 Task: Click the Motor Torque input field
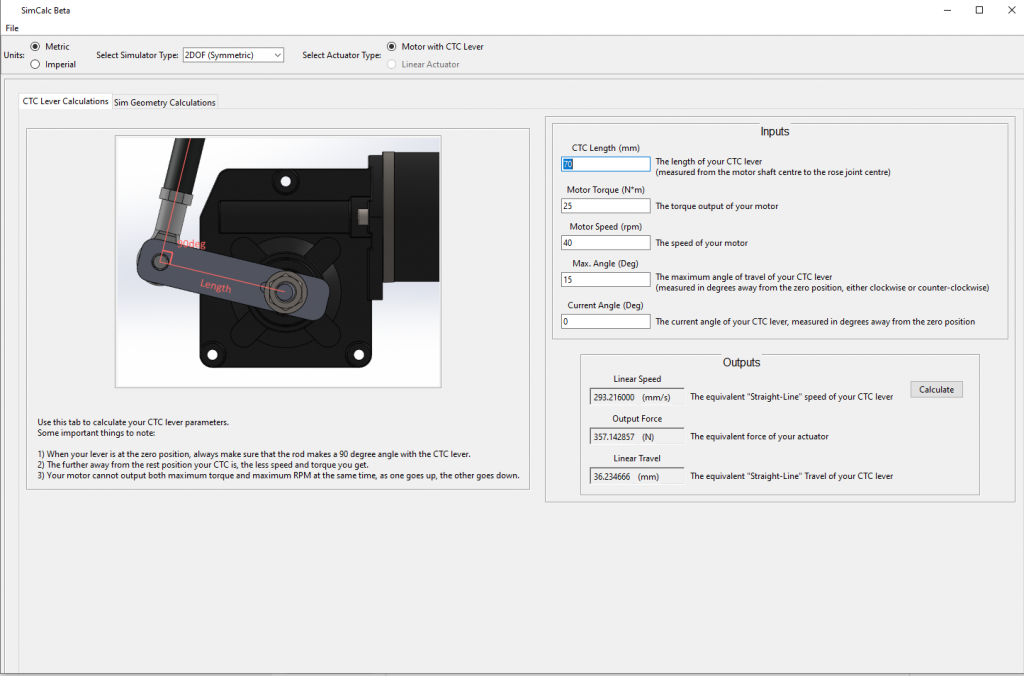point(605,206)
